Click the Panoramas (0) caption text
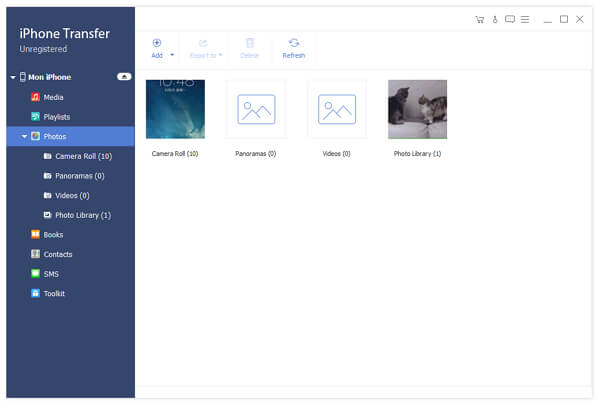 point(256,153)
